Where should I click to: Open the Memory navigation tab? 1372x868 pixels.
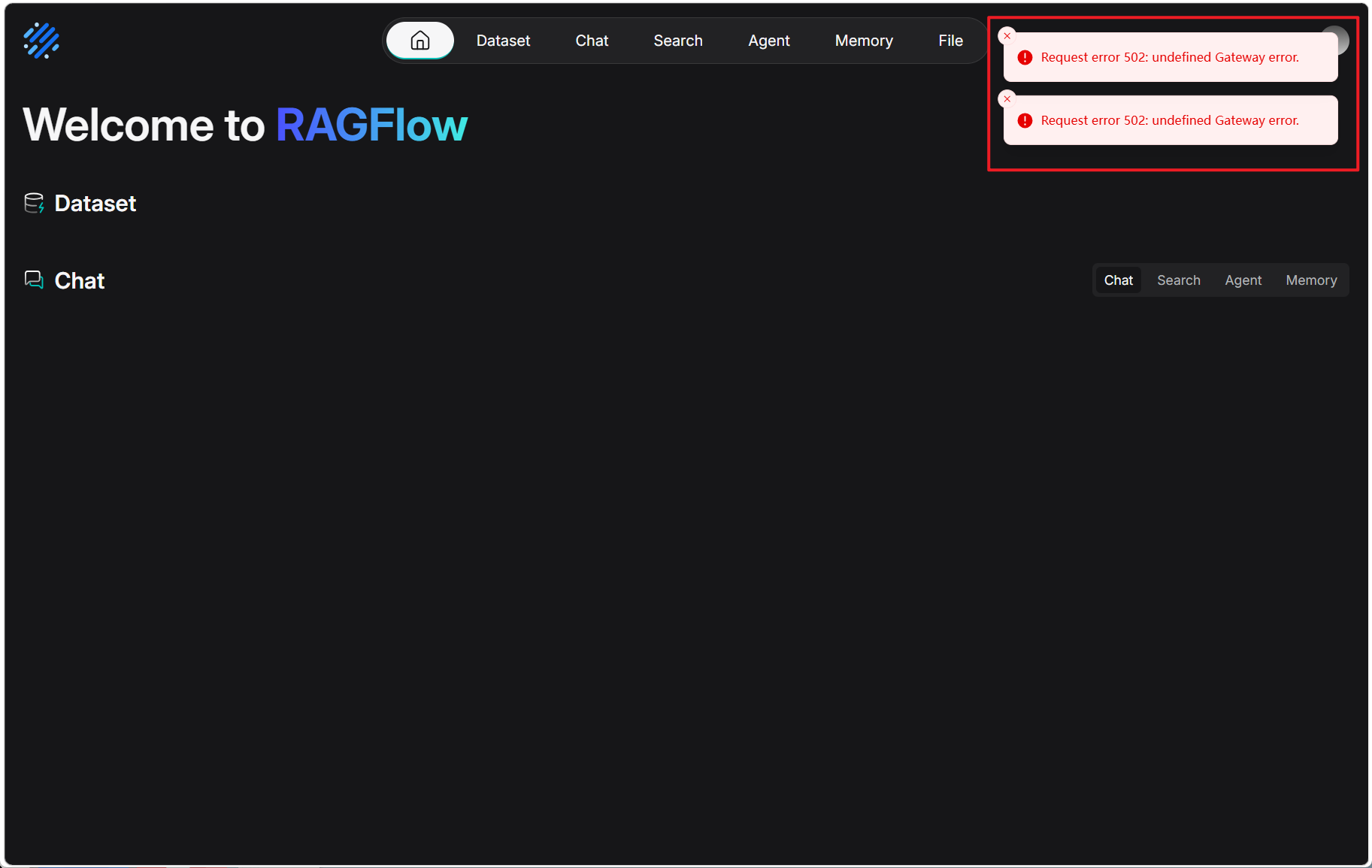tap(864, 41)
